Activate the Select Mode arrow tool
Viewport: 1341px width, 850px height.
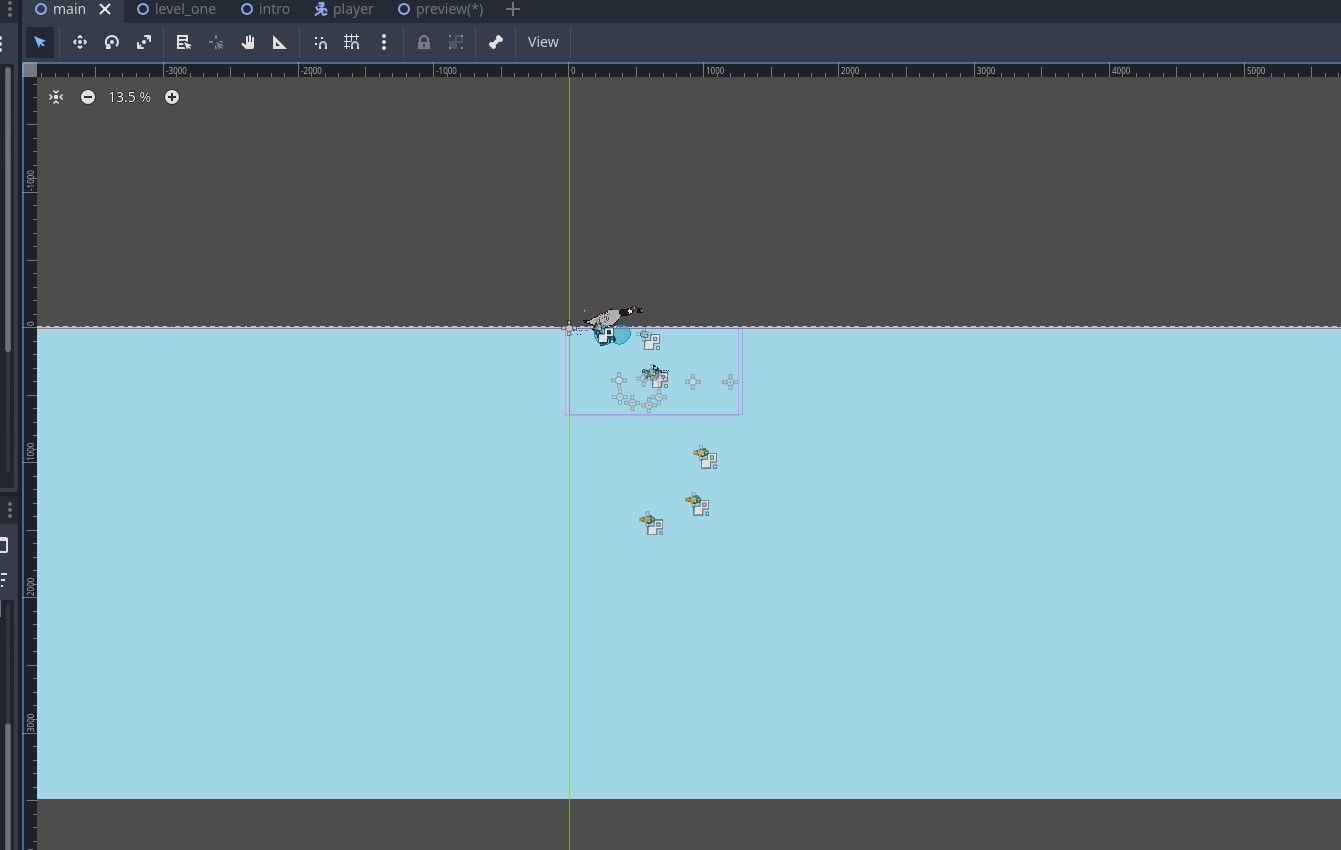click(40, 42)
